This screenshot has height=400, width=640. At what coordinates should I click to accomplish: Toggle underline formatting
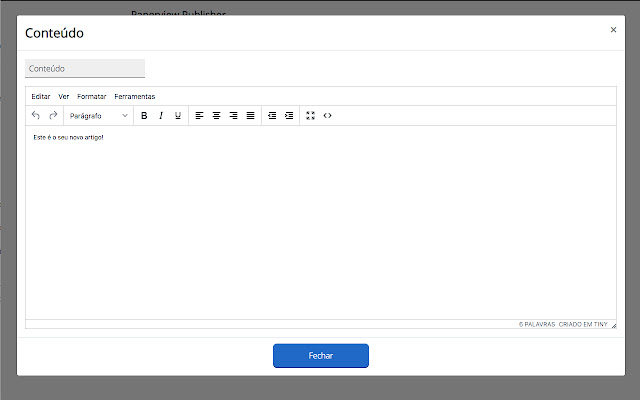(x=178, y=116)
